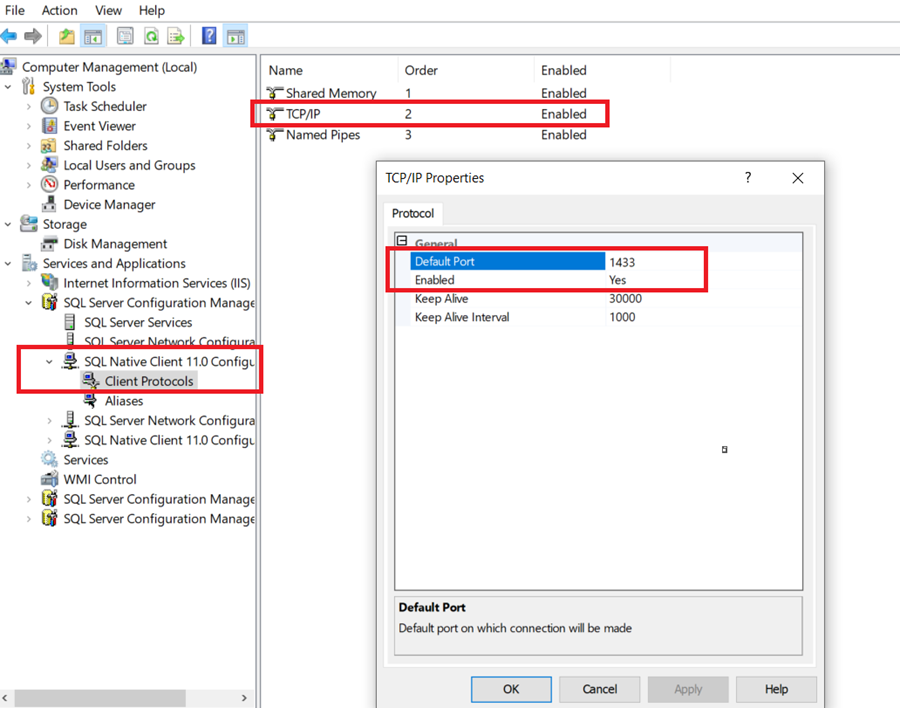
Task: Click the Computer Management (Local) root icon
Action: (7, 67)
